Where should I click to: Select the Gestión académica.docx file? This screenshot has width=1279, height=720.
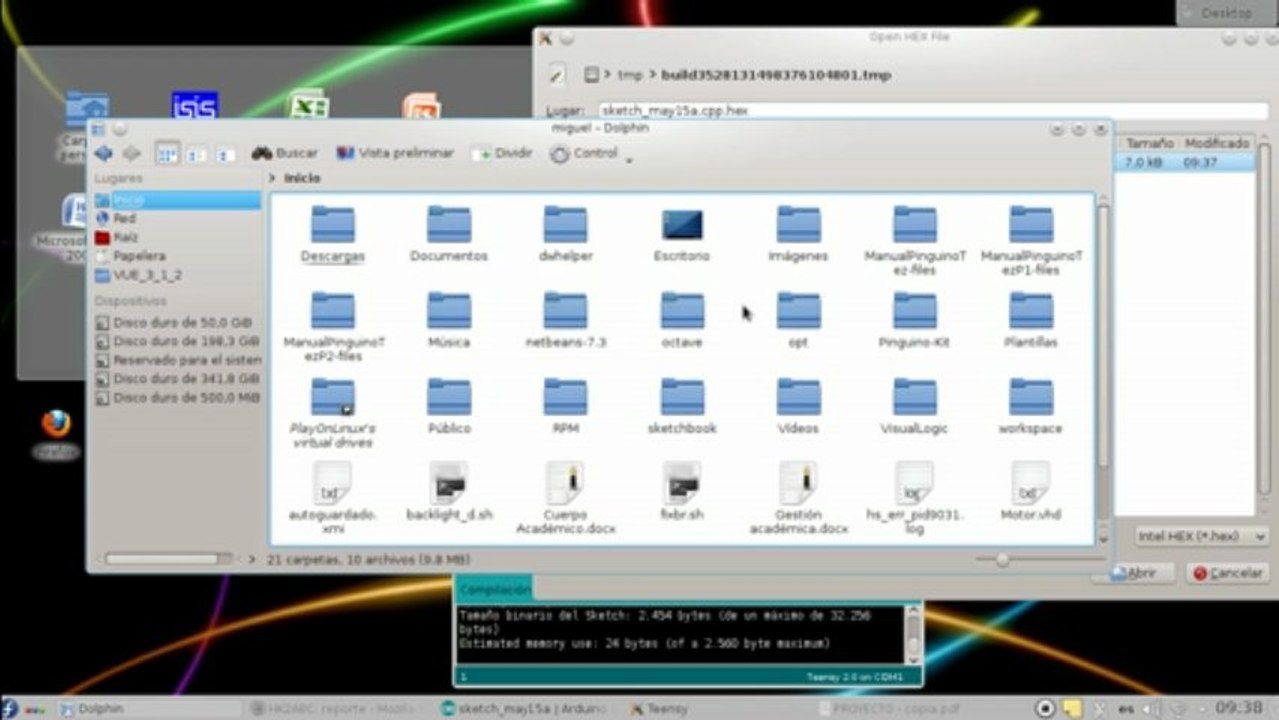coord(798,498)
